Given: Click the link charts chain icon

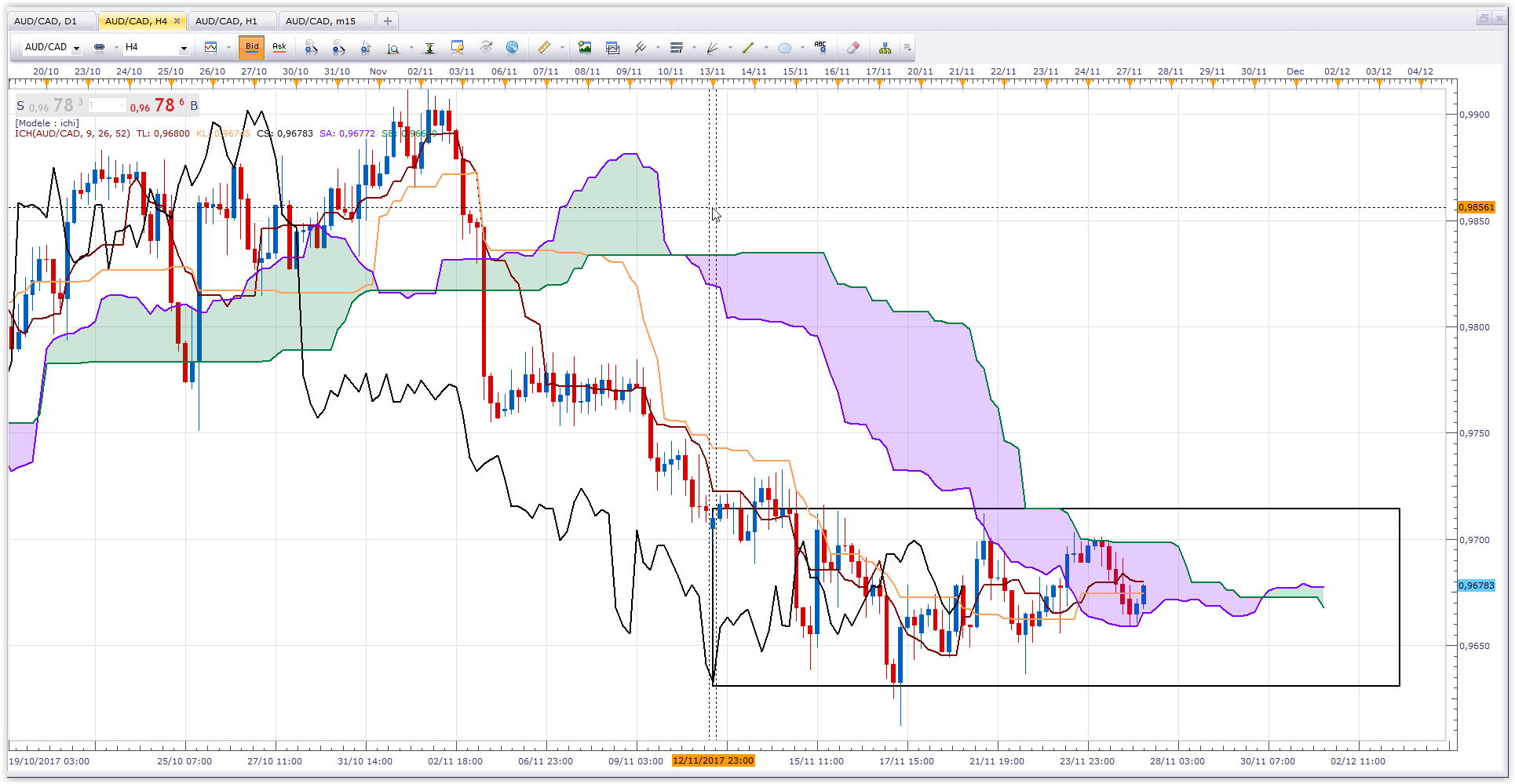Looking at the screenshot, I should (99, 47).
